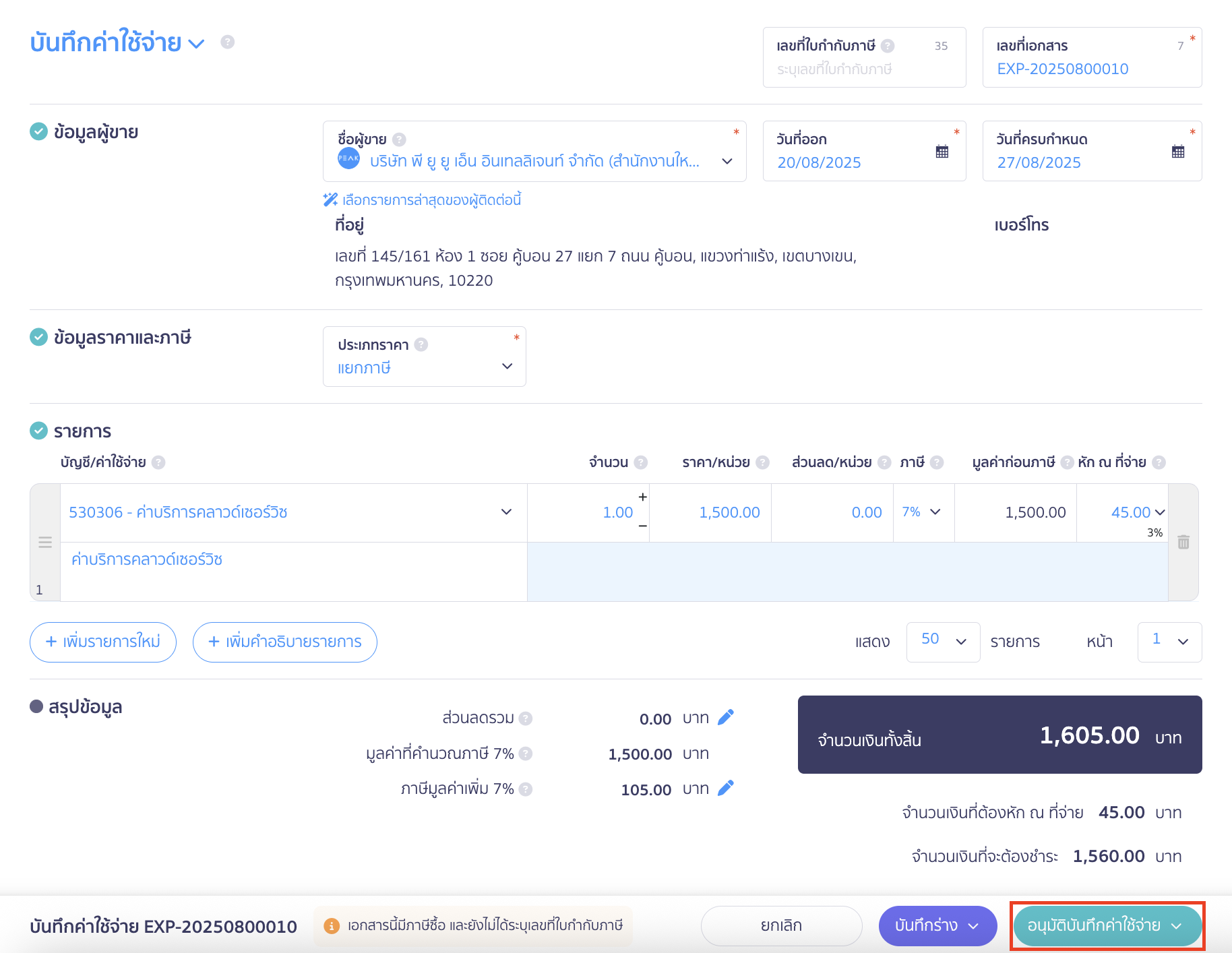The image size is (1232, 953).
Task: Click the ยกเลิก cancel button
Action: 780,925
